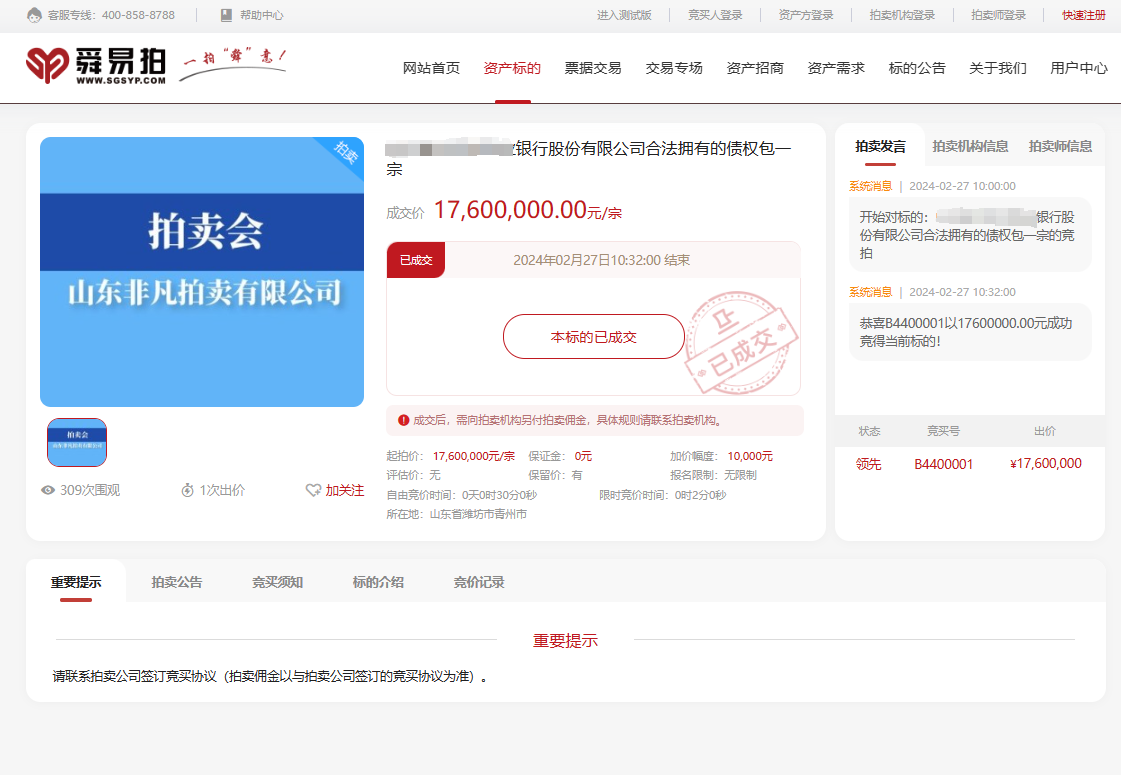Switch to 拍卖师信息 tab
This screenshot has height=775, width=1121.
pyautogui.click(x=1060, y=147)
